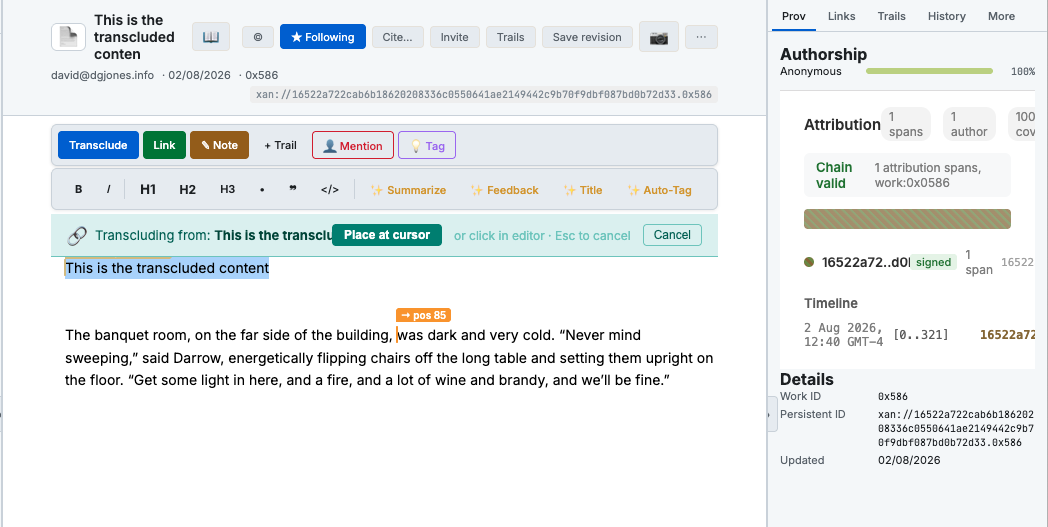
Task: Click the blue Transclude button
Action: [x=98, y=145]
